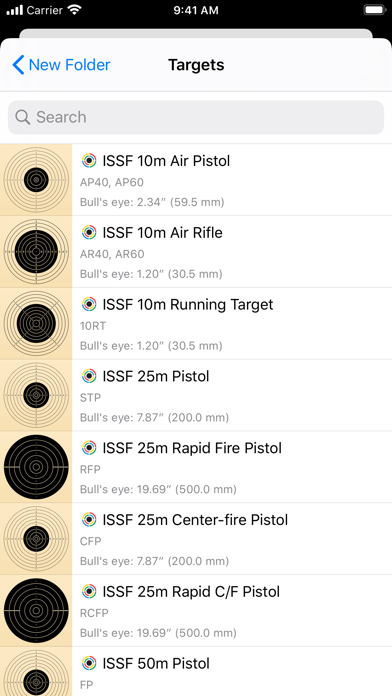Select ISSF 25m Center-fire Pistol title

[x=195, y=520]
